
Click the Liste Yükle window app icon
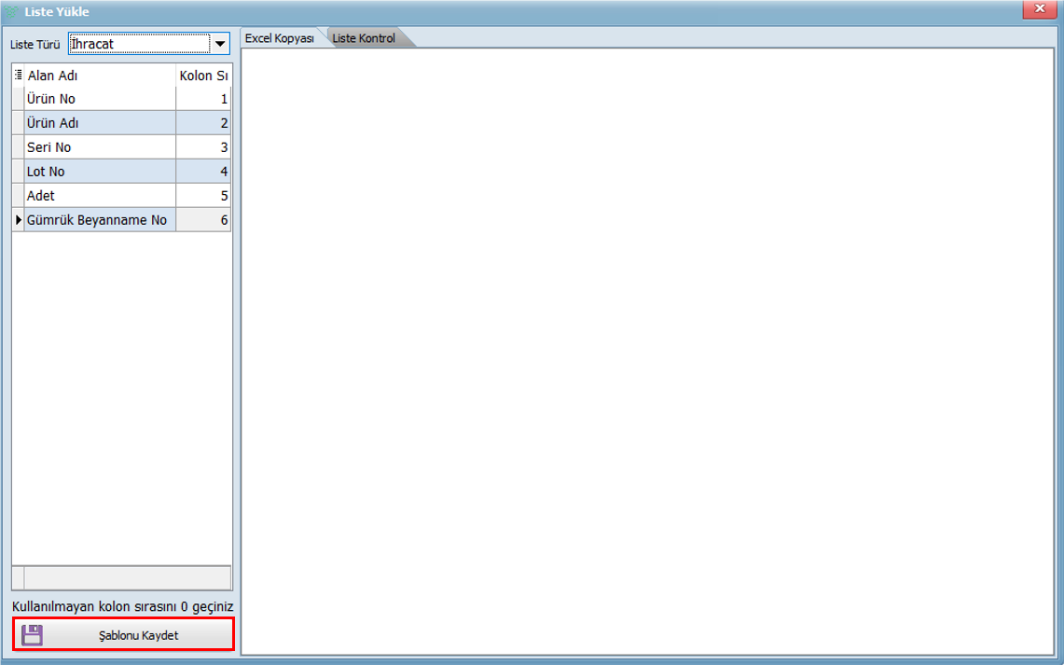(x=12, y=11)
